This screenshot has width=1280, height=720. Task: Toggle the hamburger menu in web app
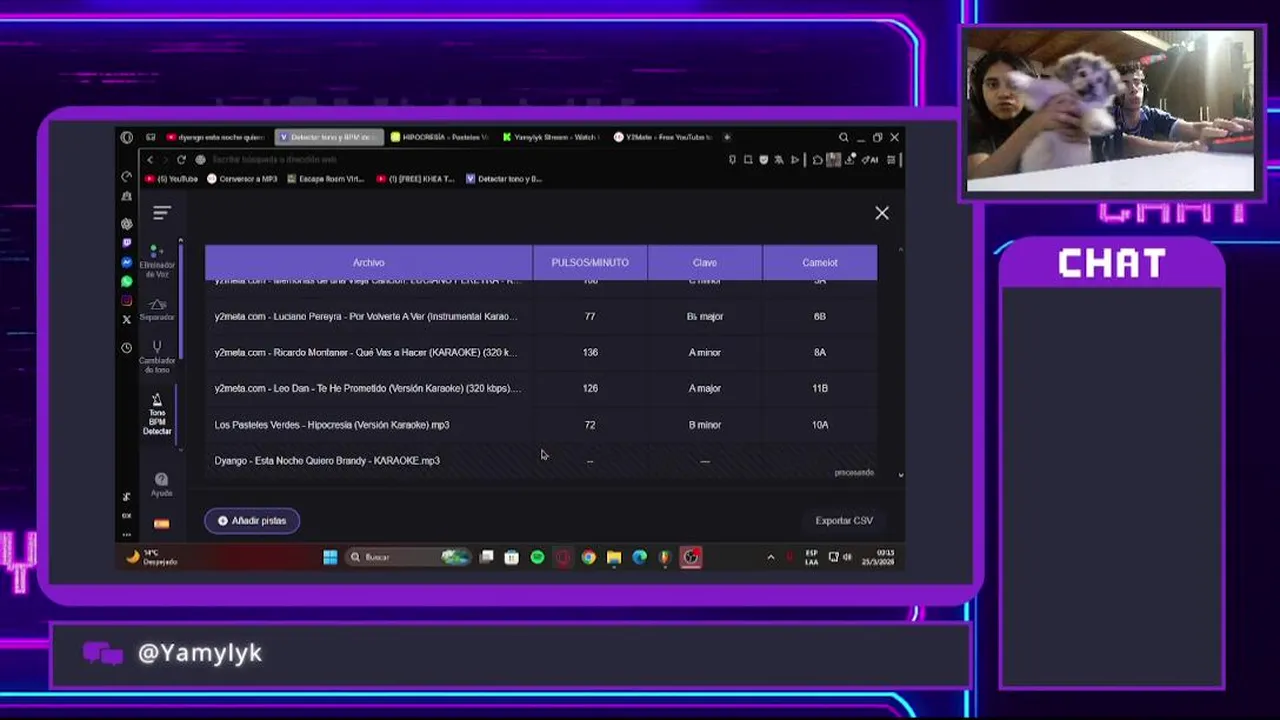(x=162, y=213)
